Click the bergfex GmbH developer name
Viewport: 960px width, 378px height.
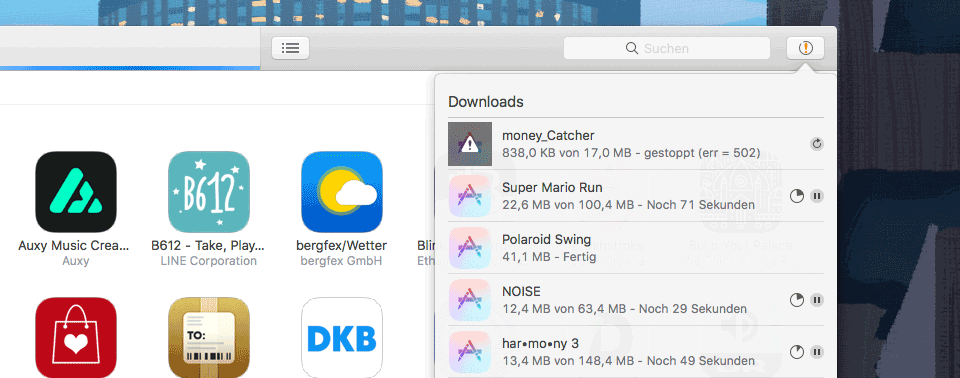point(342,261)
